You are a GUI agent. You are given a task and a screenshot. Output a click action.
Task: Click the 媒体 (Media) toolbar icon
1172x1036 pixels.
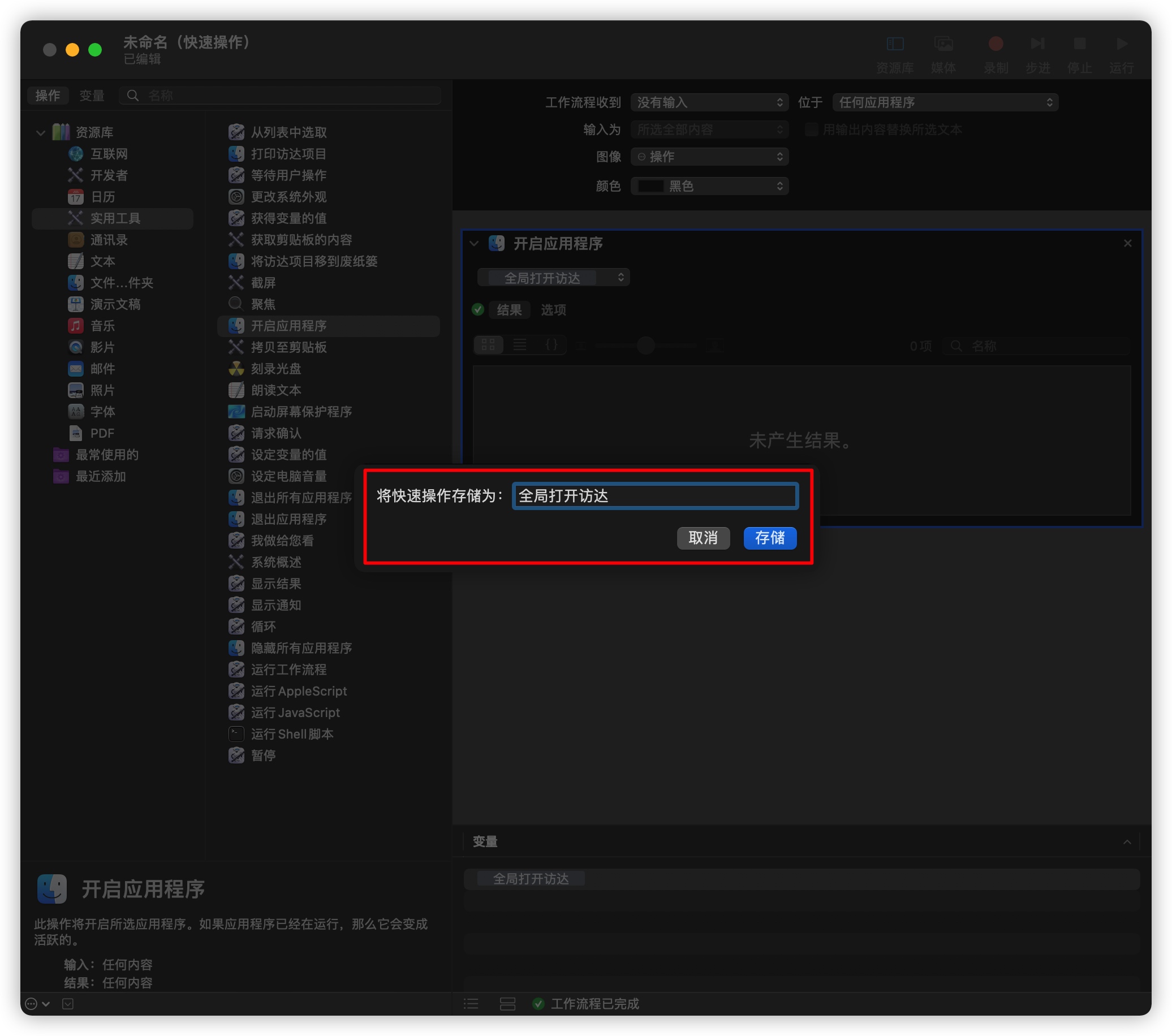[943, 44]
